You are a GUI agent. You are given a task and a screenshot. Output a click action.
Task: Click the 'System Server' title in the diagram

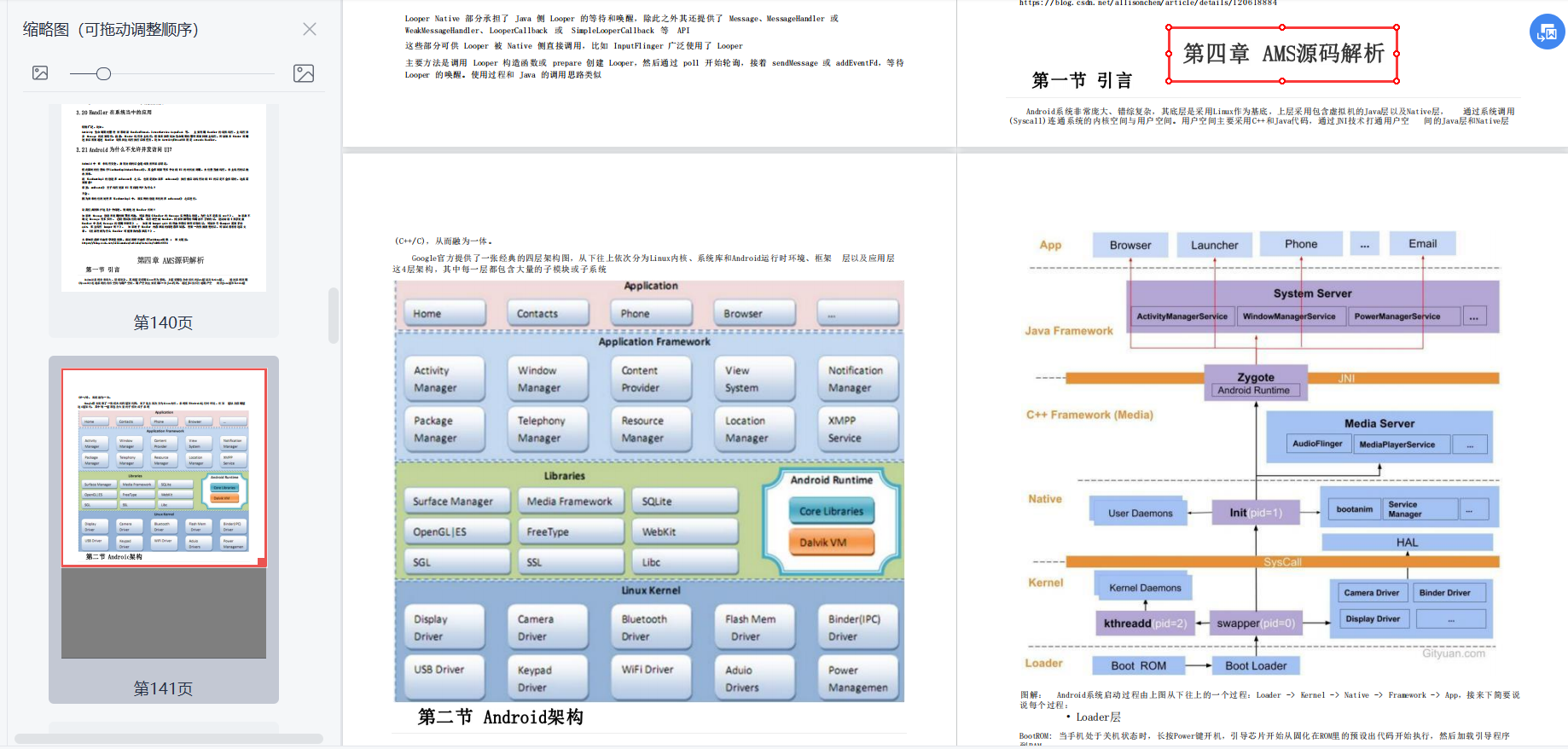point(1312,293)
